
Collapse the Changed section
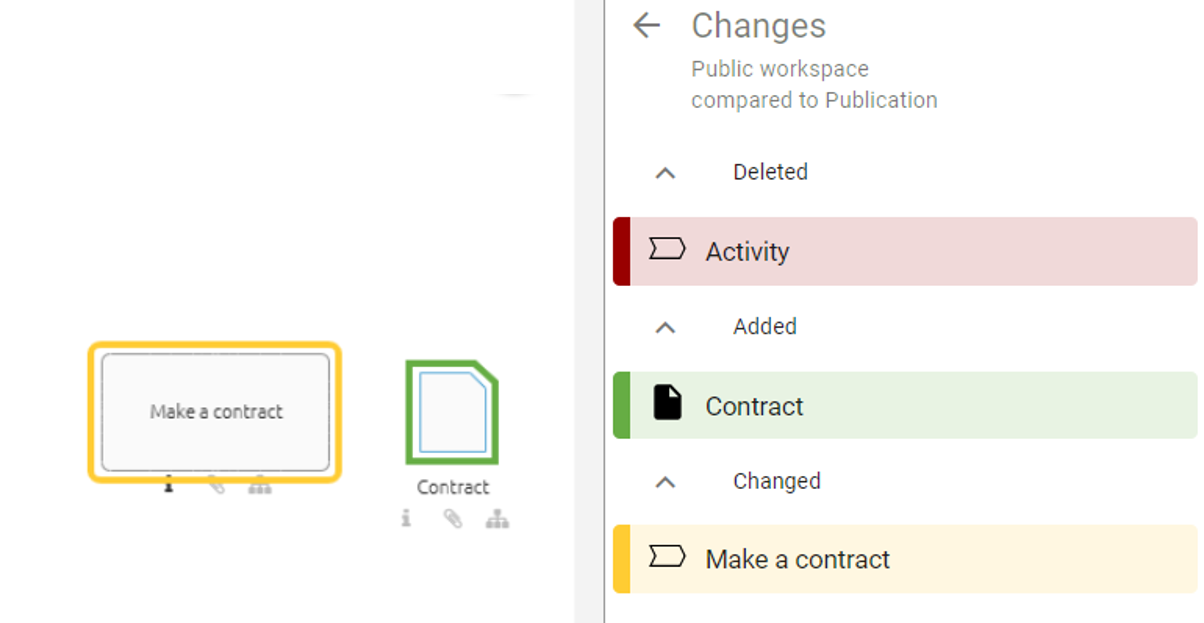pos(665,481)
